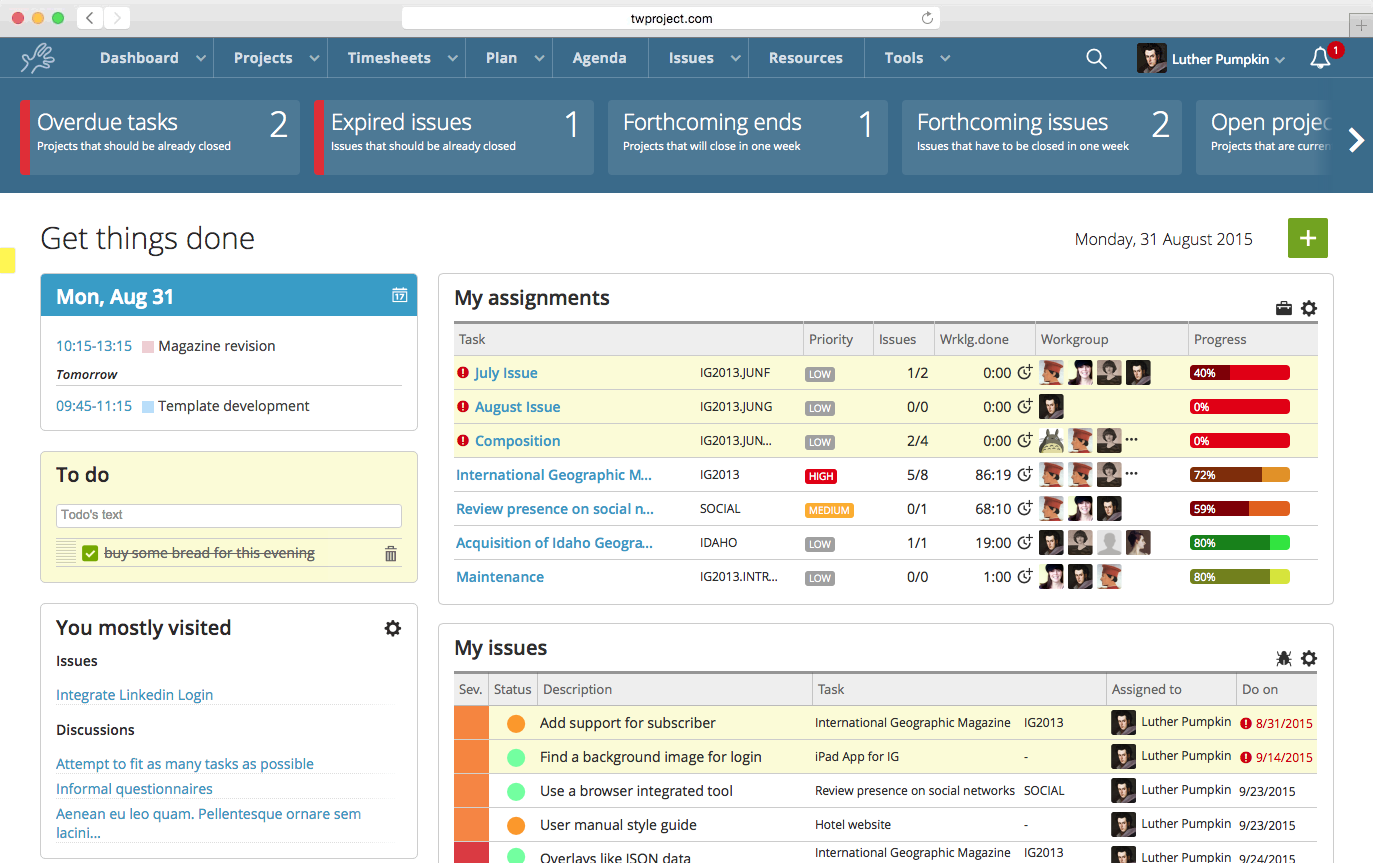Screen dimensions: 1373x863
Task: Click the green plus add button
Action: (1307, 238)
